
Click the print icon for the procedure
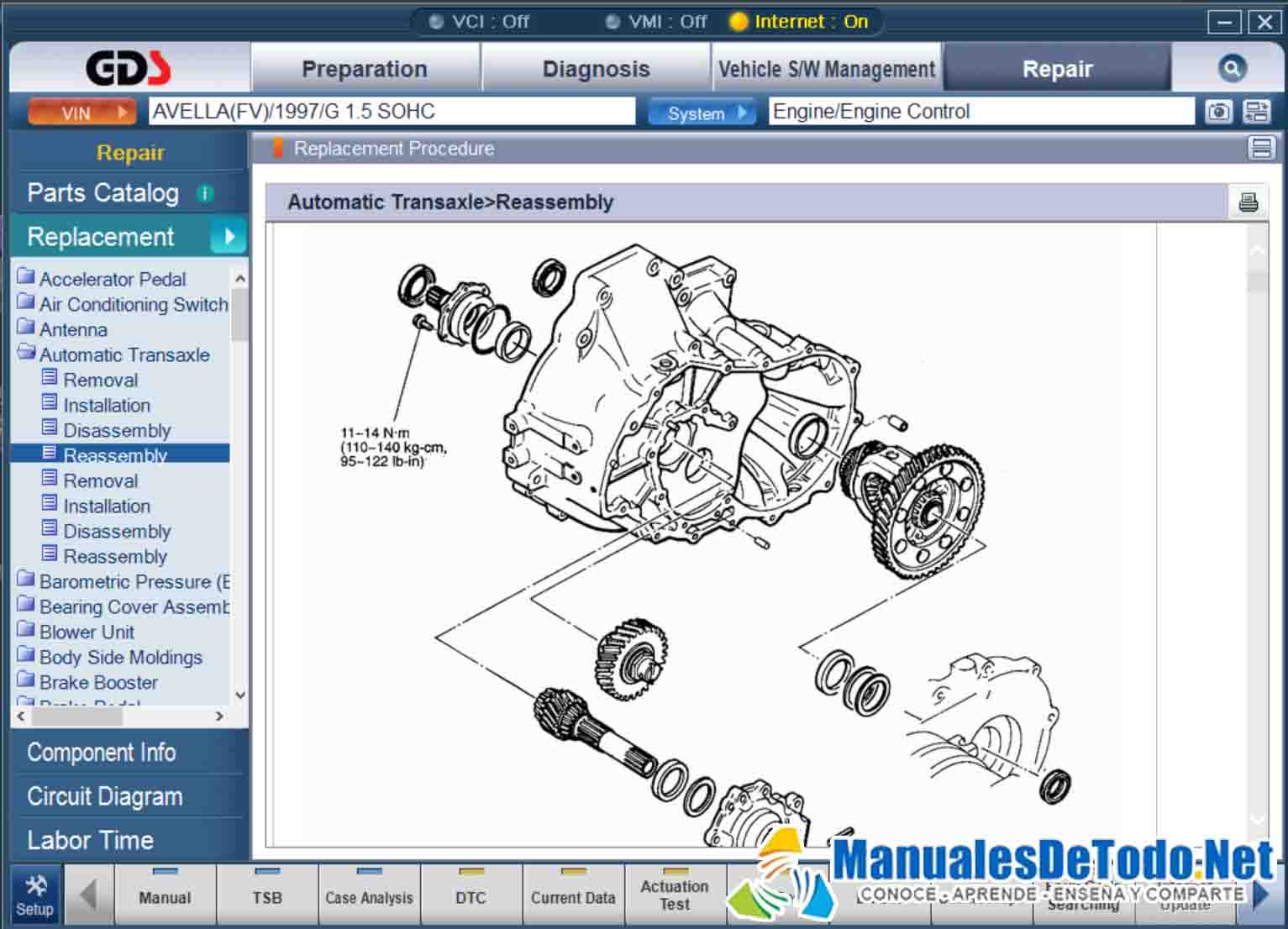(x=1248, y=202)
